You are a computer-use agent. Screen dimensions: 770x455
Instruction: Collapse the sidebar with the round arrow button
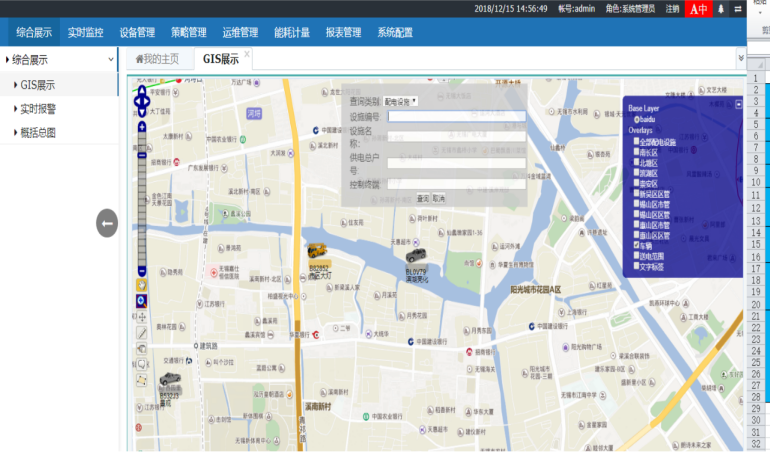coord(107,223)
